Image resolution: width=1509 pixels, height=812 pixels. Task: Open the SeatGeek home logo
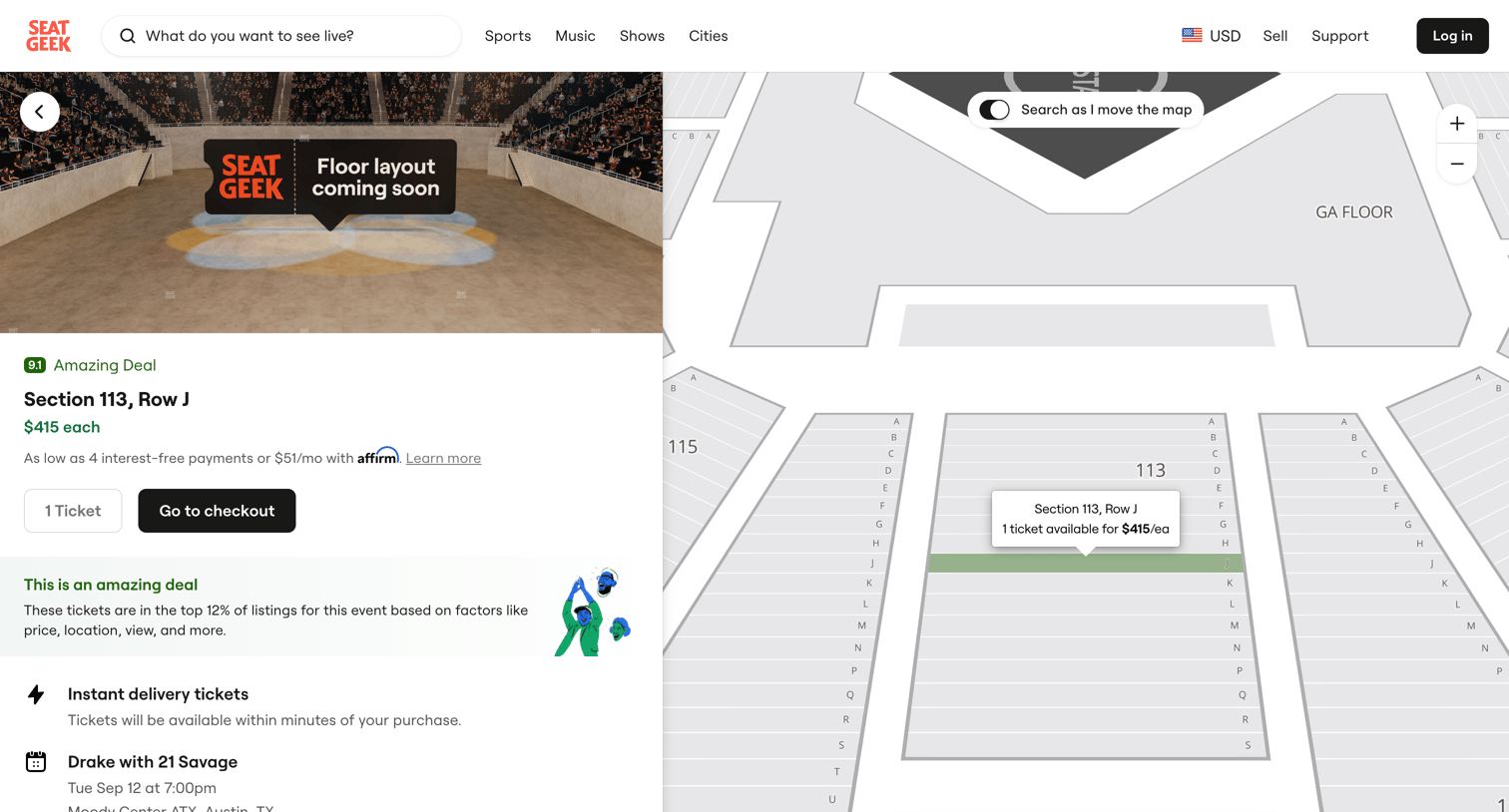point(48,36)
